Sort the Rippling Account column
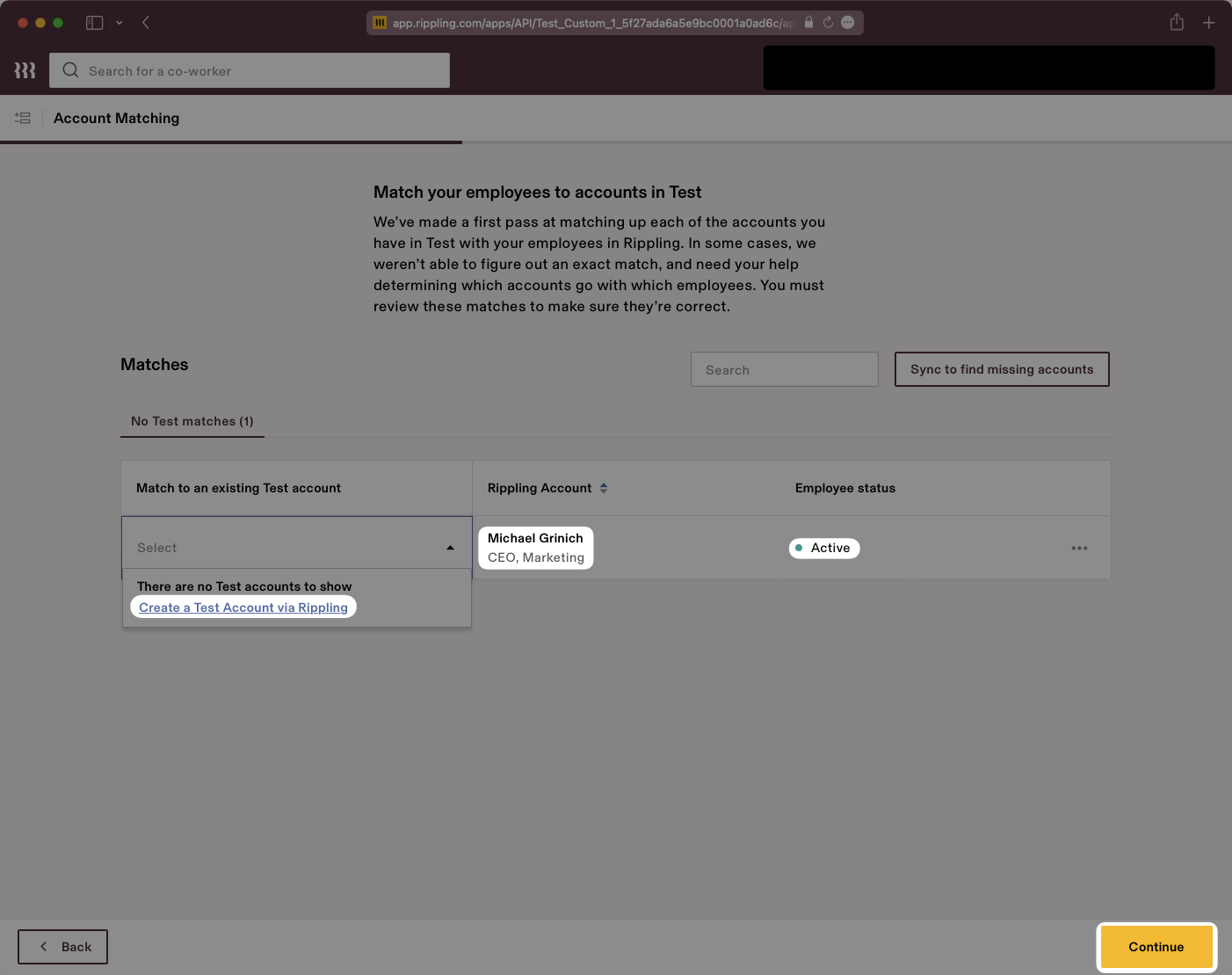 (x=605, y=488)
